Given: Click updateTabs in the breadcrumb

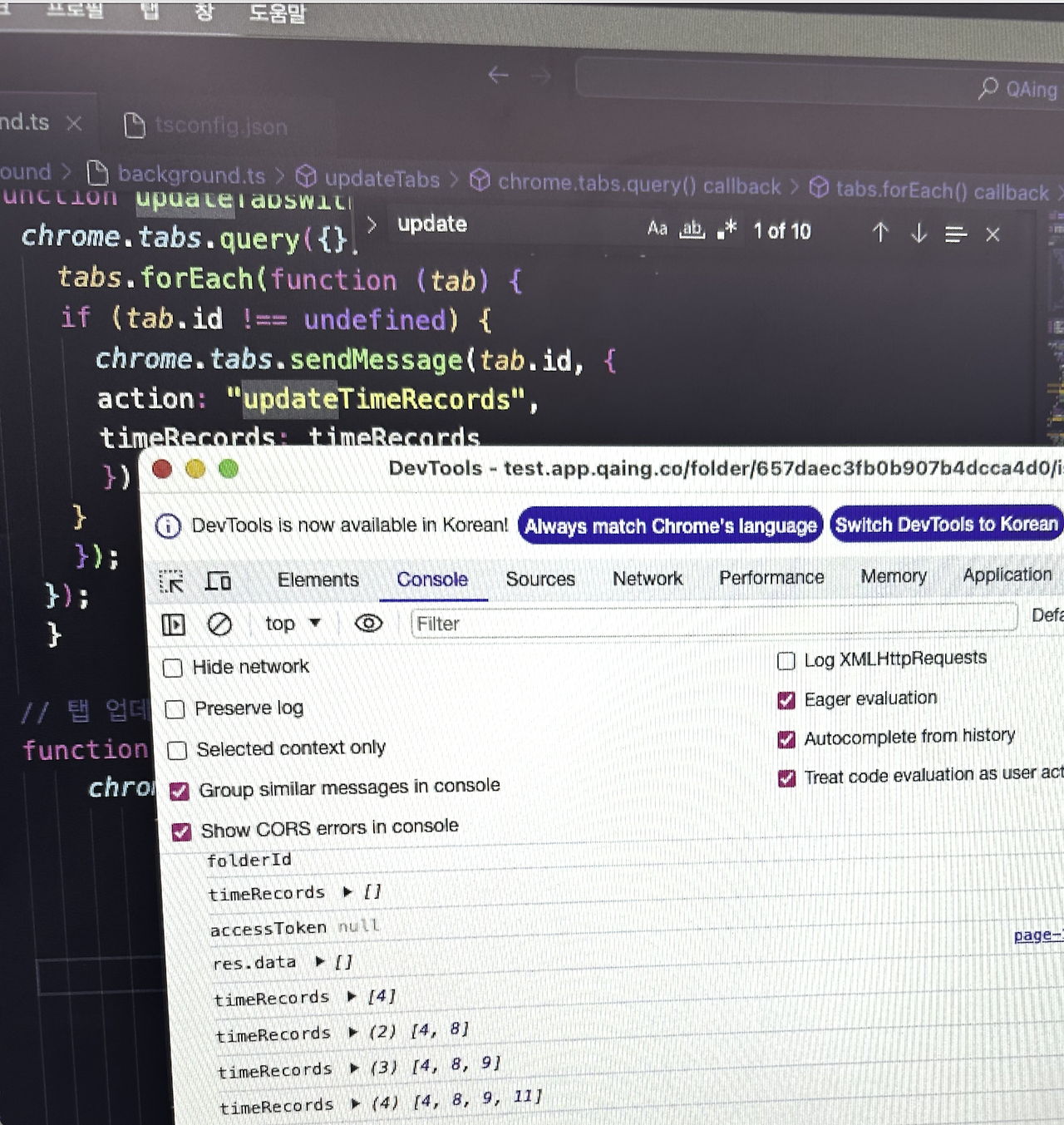Looking at the screenshot, I should click(x=367, y=178).
